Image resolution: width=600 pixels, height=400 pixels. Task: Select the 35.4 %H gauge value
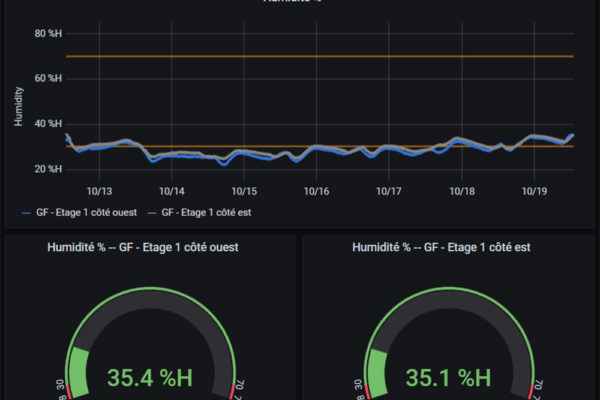(x=150, y=378)
